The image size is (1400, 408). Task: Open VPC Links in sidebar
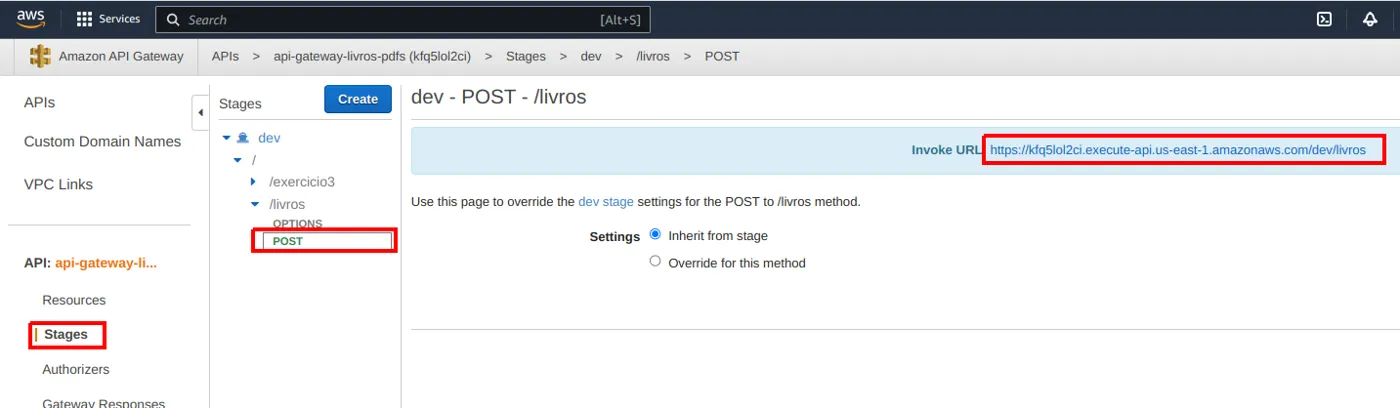click(58, 184)
